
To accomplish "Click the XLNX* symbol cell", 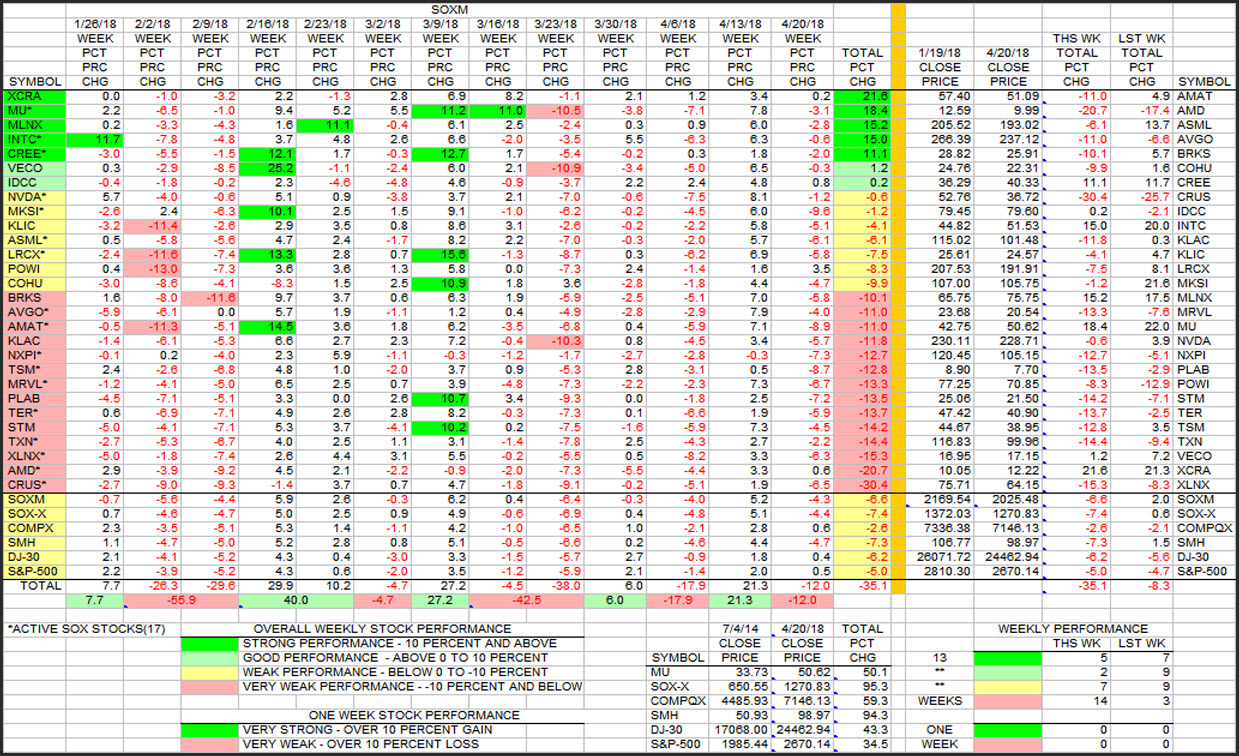I will pos(36,456).
